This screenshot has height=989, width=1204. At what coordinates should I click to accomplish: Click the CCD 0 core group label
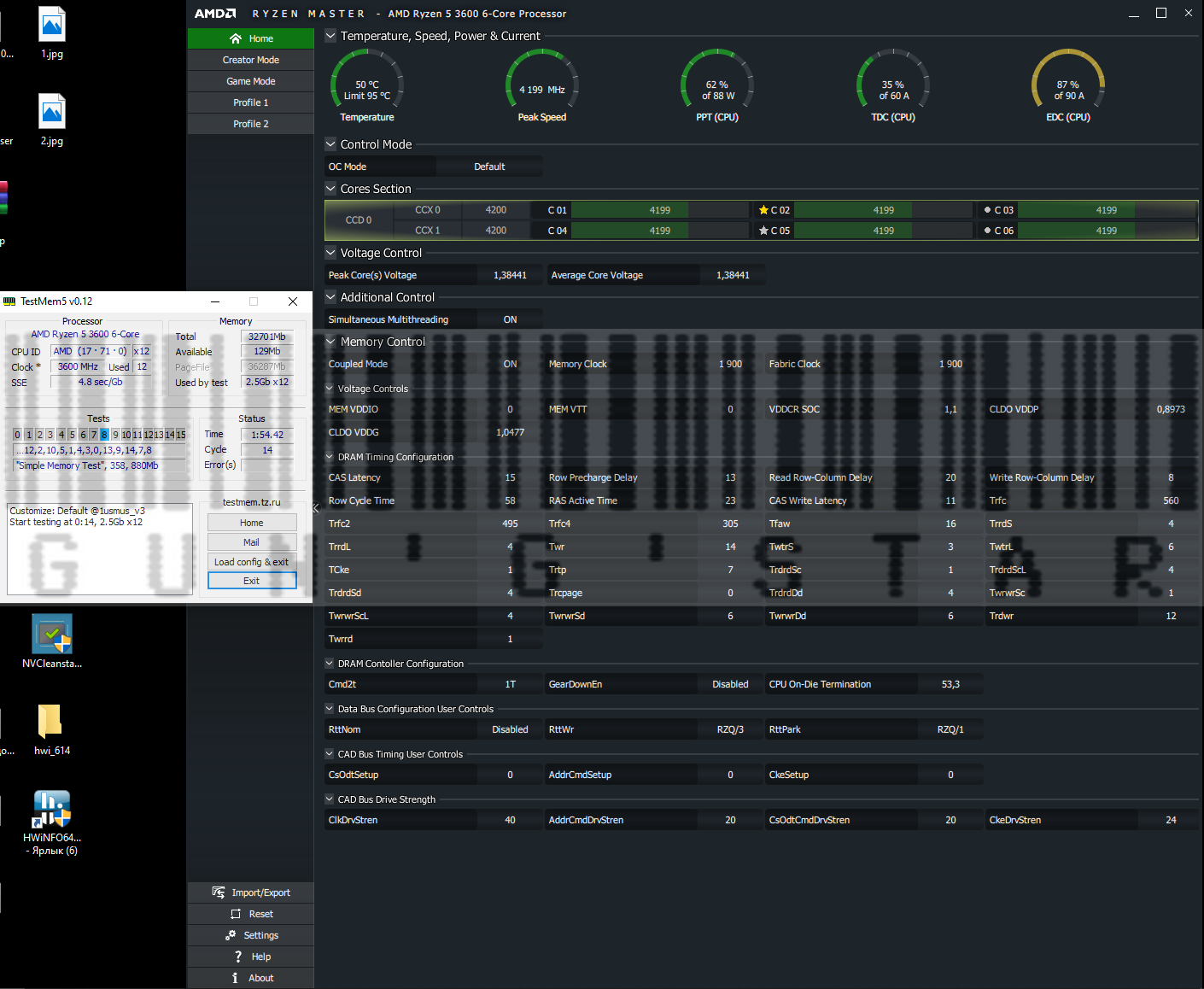359,220
